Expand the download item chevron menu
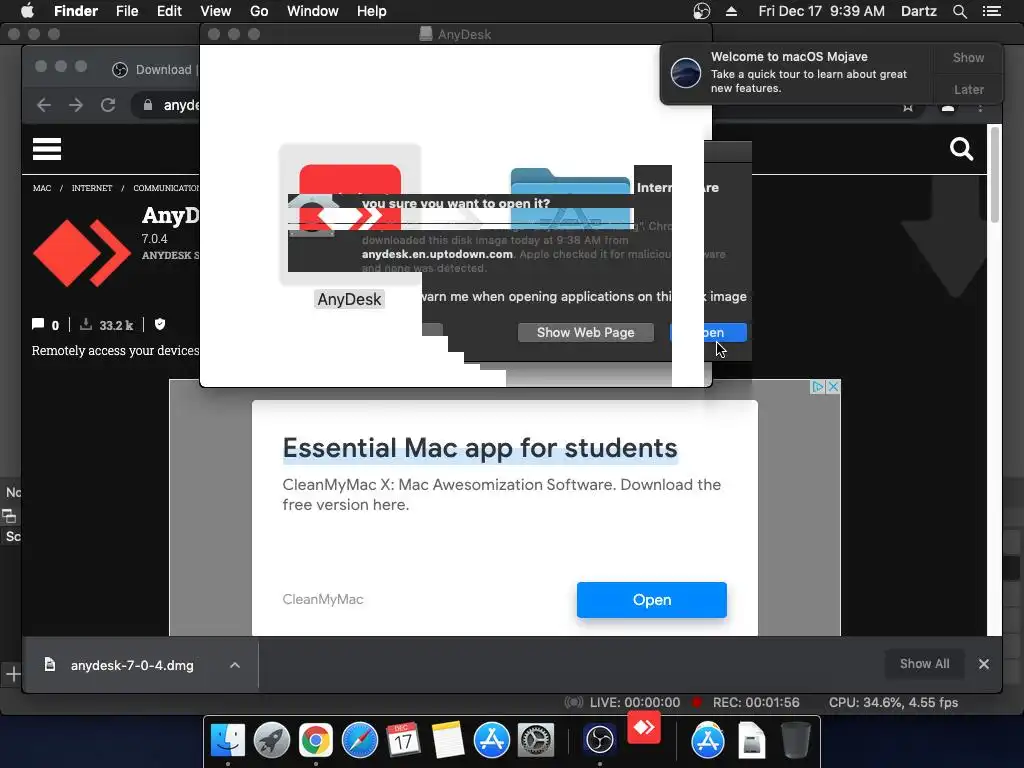The height and width of the screenshot is (768, 1024). tap(234, 665)
